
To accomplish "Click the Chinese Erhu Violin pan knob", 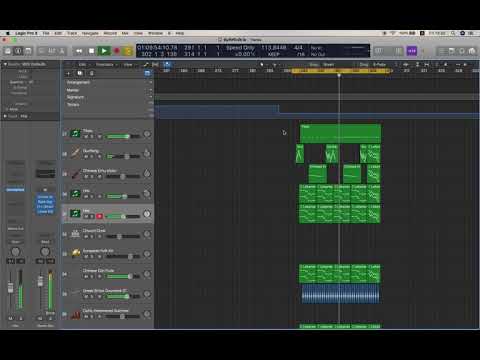I will (147, 174).
